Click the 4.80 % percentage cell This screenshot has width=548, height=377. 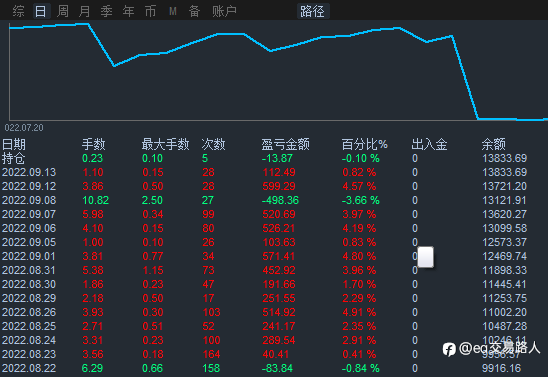point(359,256)
